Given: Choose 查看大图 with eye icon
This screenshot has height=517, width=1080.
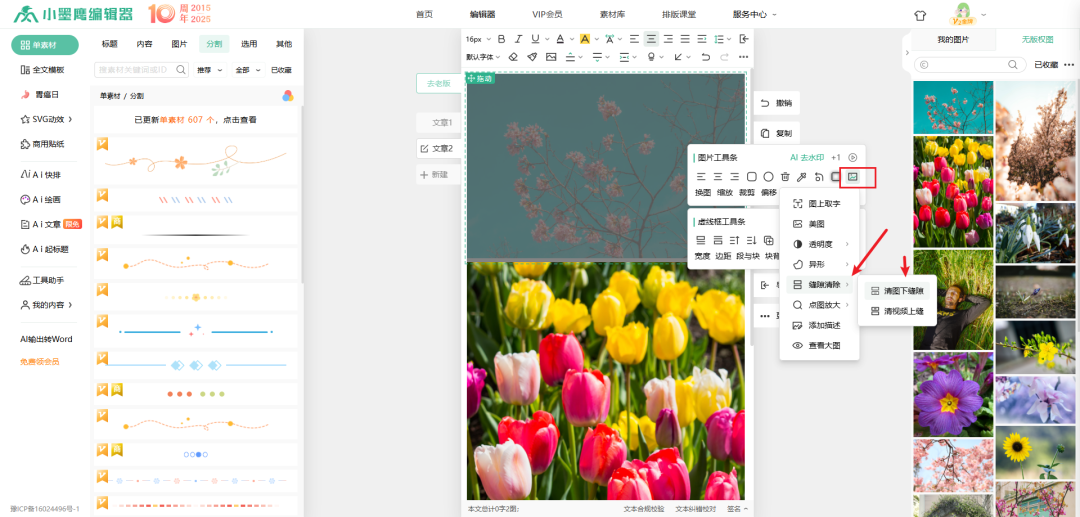Looking at the screenshot, I should (819, 346).
